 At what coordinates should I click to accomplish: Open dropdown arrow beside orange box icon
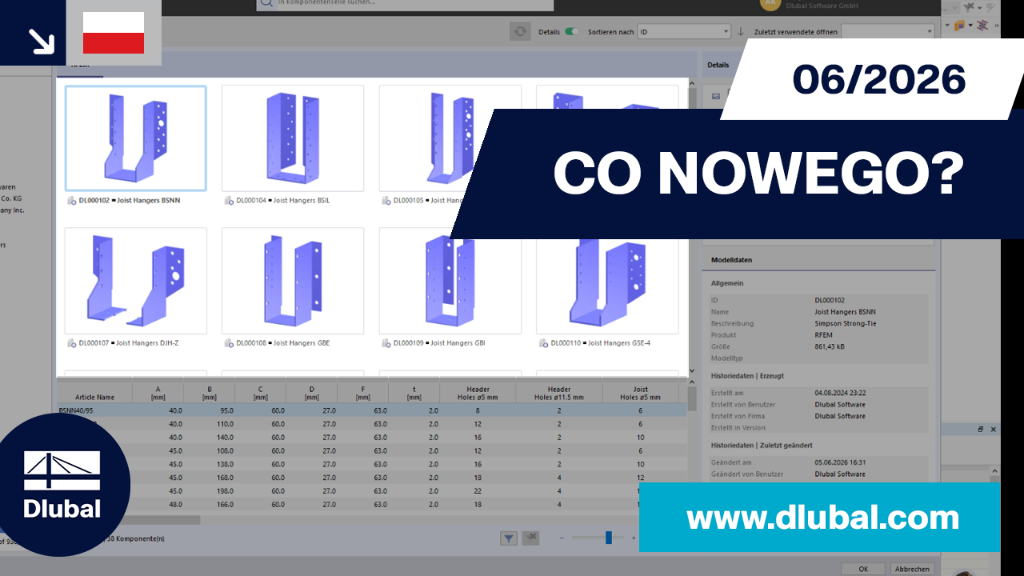[x=970, y=25]
